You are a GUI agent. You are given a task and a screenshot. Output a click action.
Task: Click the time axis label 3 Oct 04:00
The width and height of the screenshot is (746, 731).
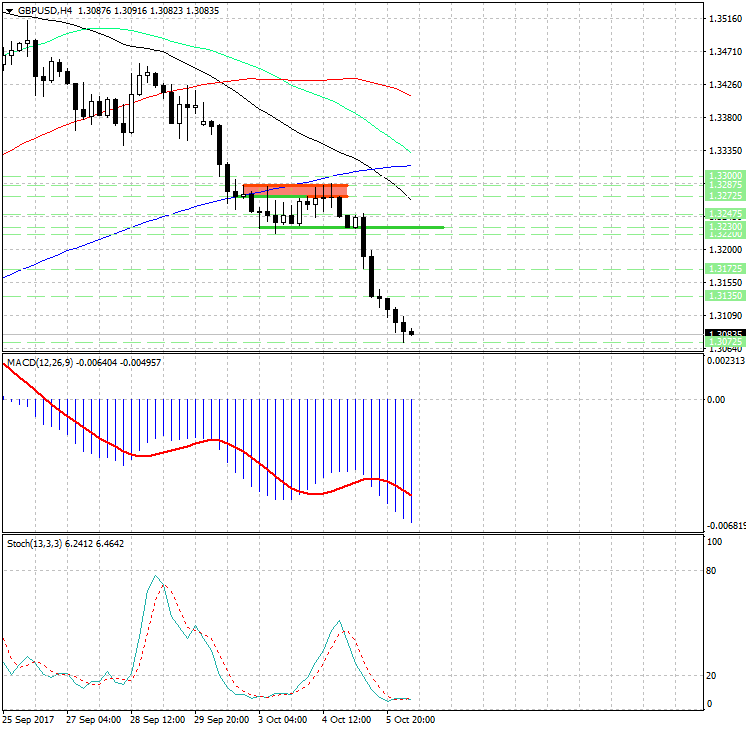tap(283, 720)
